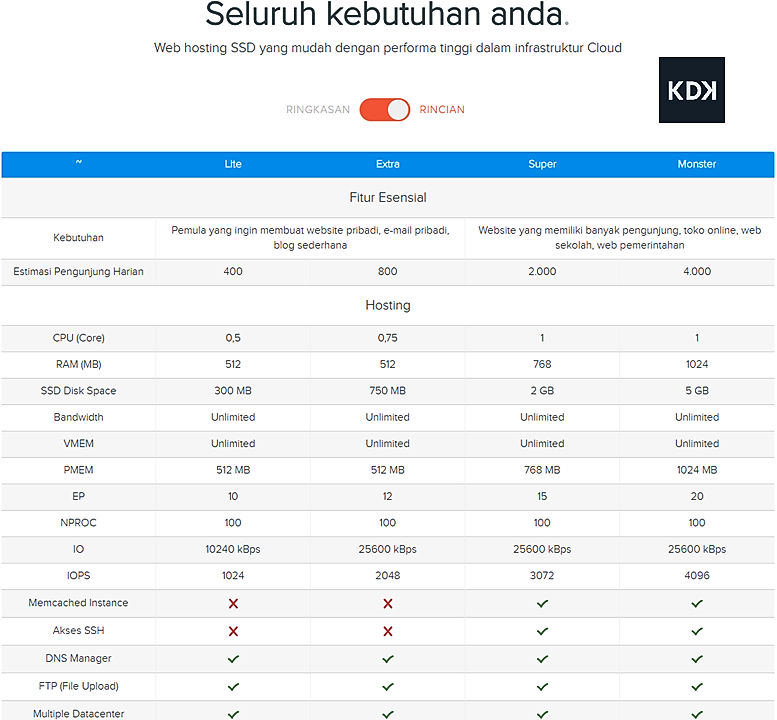The width and height of the screenshot is (777, 720).
Task: Click the Akses SSH checkmark under Monster
Action: 697,631
